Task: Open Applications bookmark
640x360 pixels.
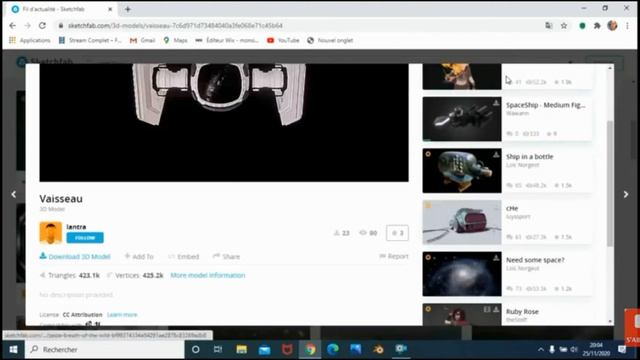Action: tap(29, 40)
